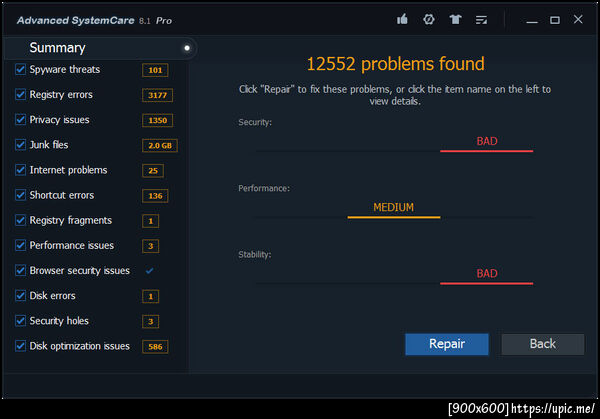The width and height of the screenshot is (600, 419).
Task: Click Browser security issues blue checkmark
Action: click(x=149, y=271)
